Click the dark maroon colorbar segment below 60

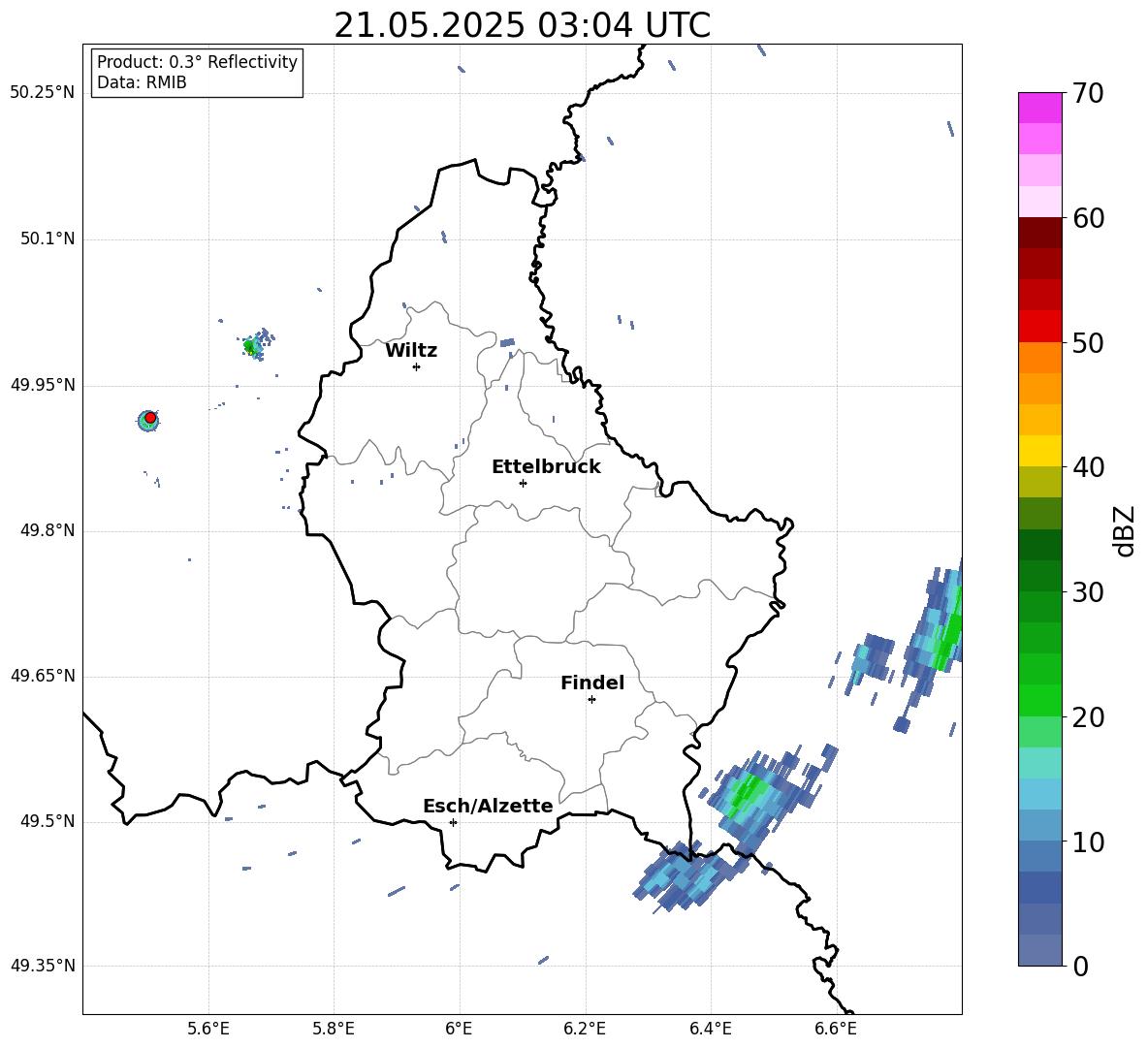click(x=1039, y=233)
